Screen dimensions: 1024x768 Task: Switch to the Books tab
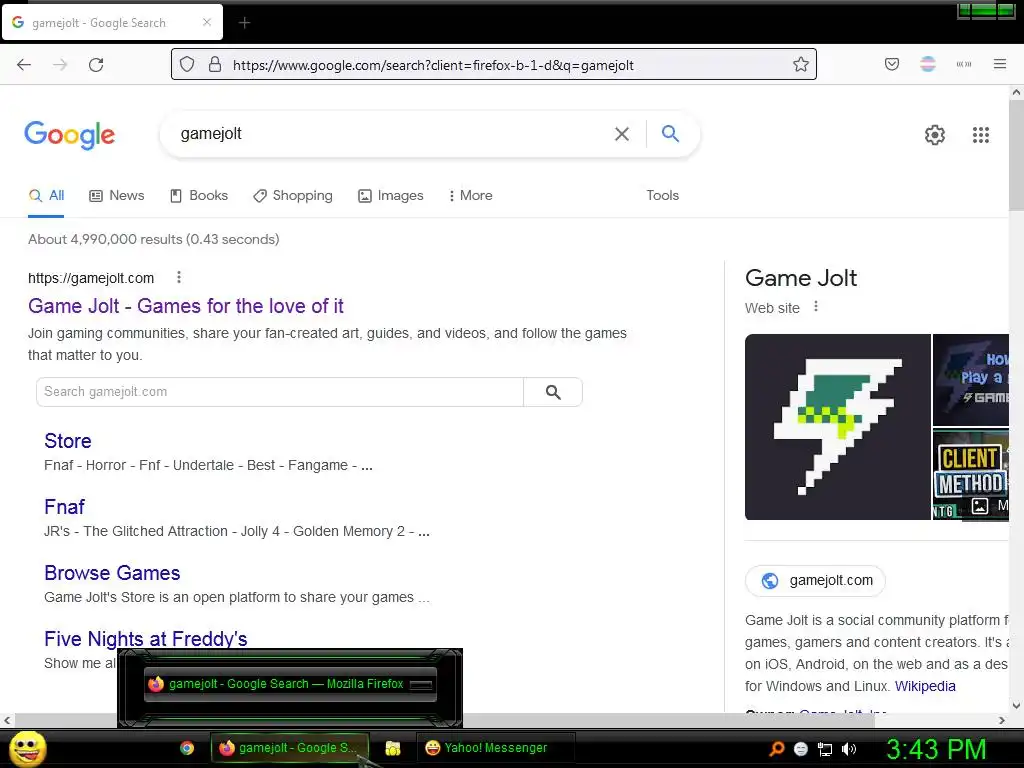tap(199, 195)
